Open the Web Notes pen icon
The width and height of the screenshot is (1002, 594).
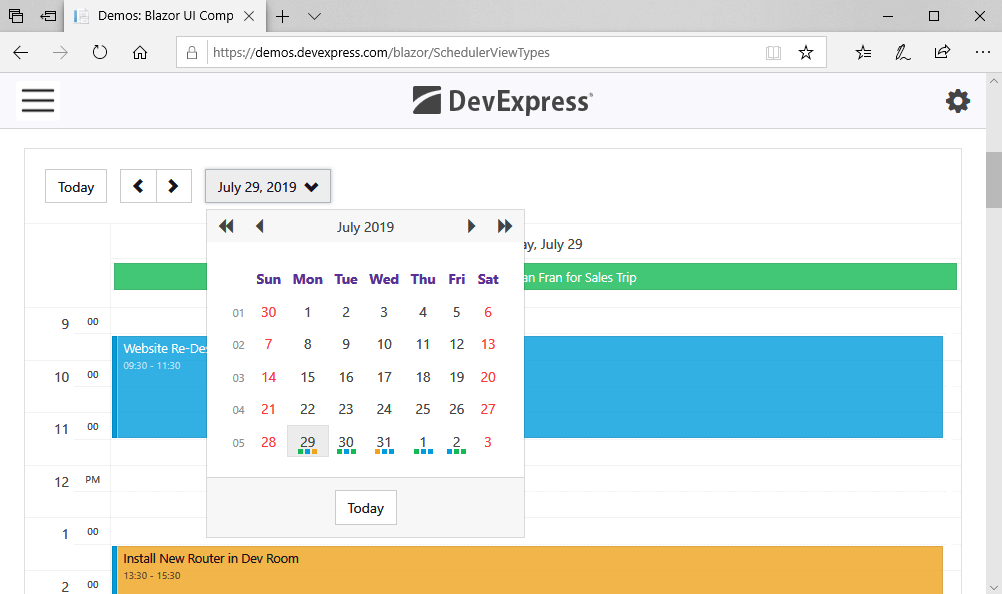tap(902, 51)
